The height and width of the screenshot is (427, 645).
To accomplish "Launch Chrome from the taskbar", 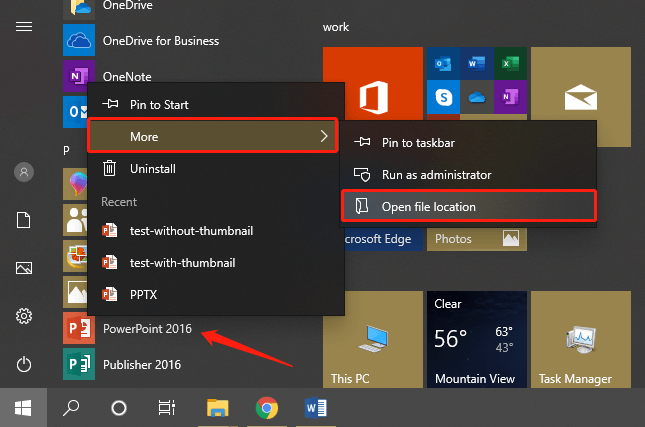I will [x=267, y=408].
